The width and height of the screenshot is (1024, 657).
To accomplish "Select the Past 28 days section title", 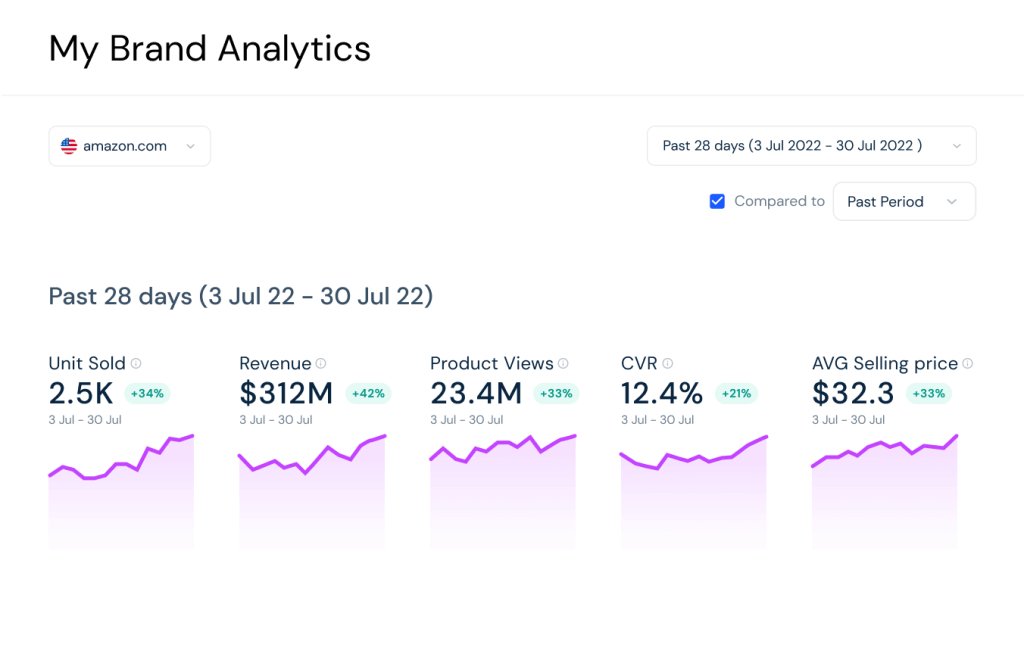I will [x=240, y=296].
